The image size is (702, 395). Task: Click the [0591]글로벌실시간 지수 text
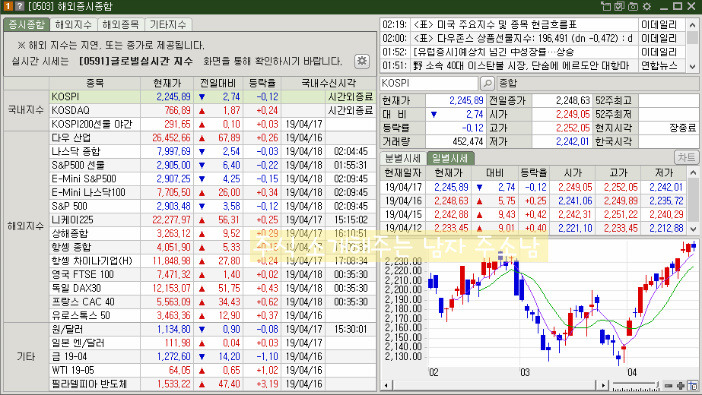tap(136, 61)
